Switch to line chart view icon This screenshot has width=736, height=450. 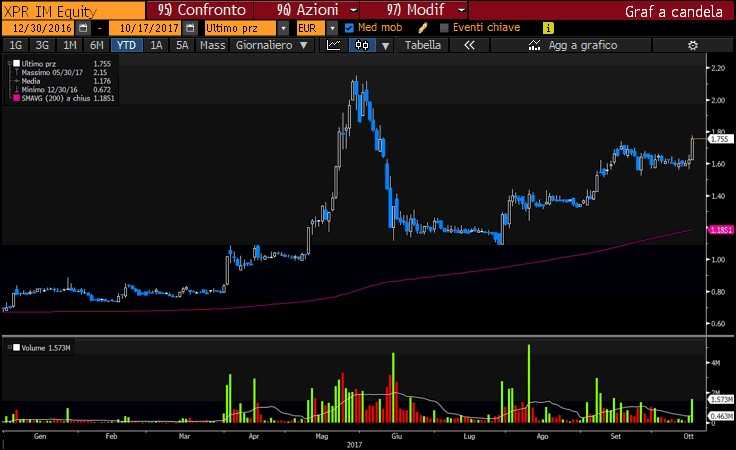334,45
